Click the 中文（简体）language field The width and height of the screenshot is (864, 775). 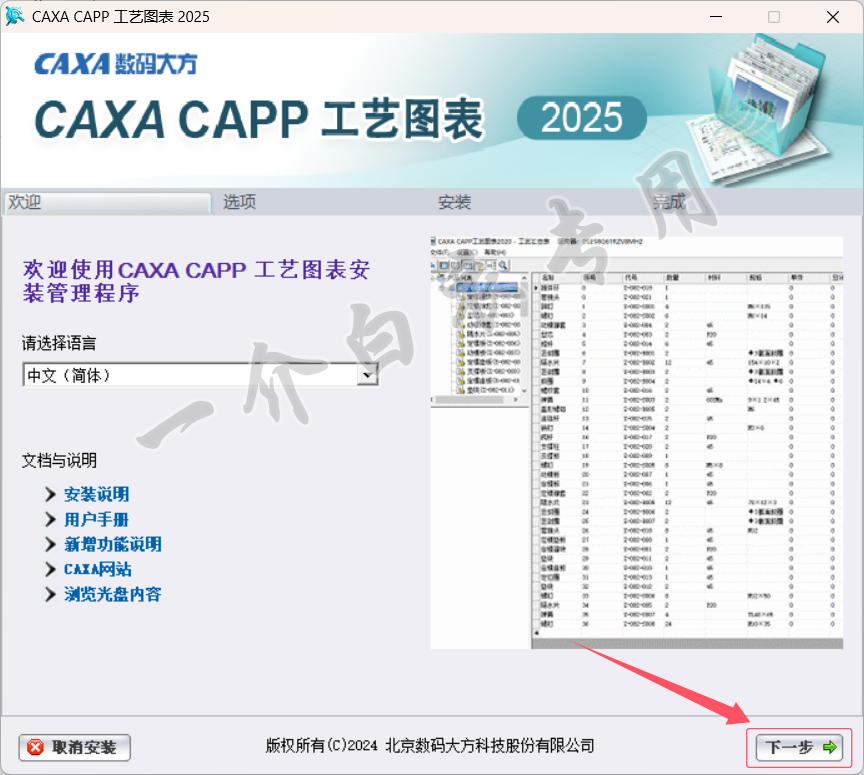pos(200,375)
